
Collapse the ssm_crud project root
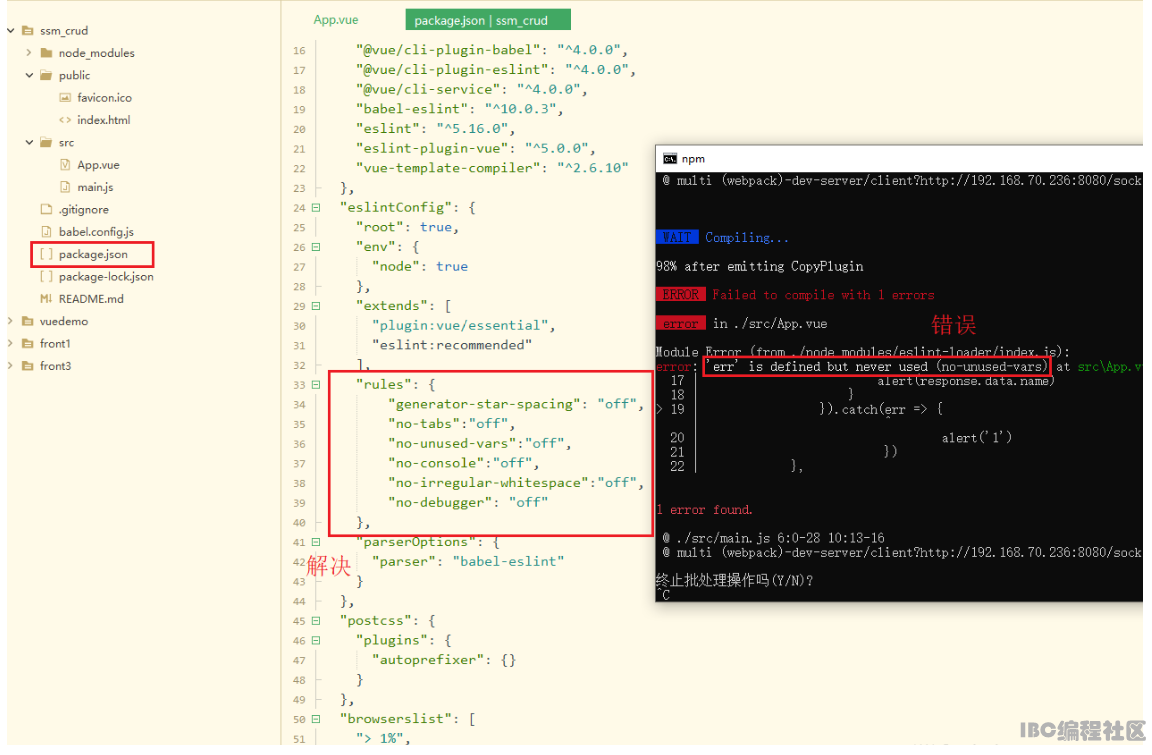tap(10, 31)
